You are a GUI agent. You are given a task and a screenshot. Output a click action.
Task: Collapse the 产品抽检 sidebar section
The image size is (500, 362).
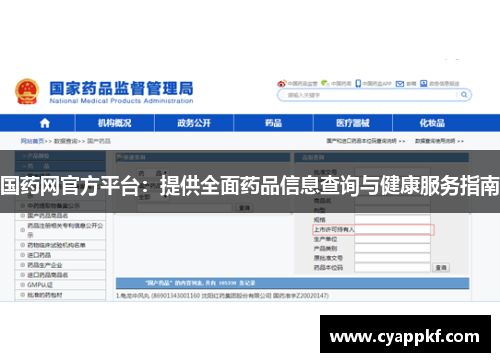(60, 156)
